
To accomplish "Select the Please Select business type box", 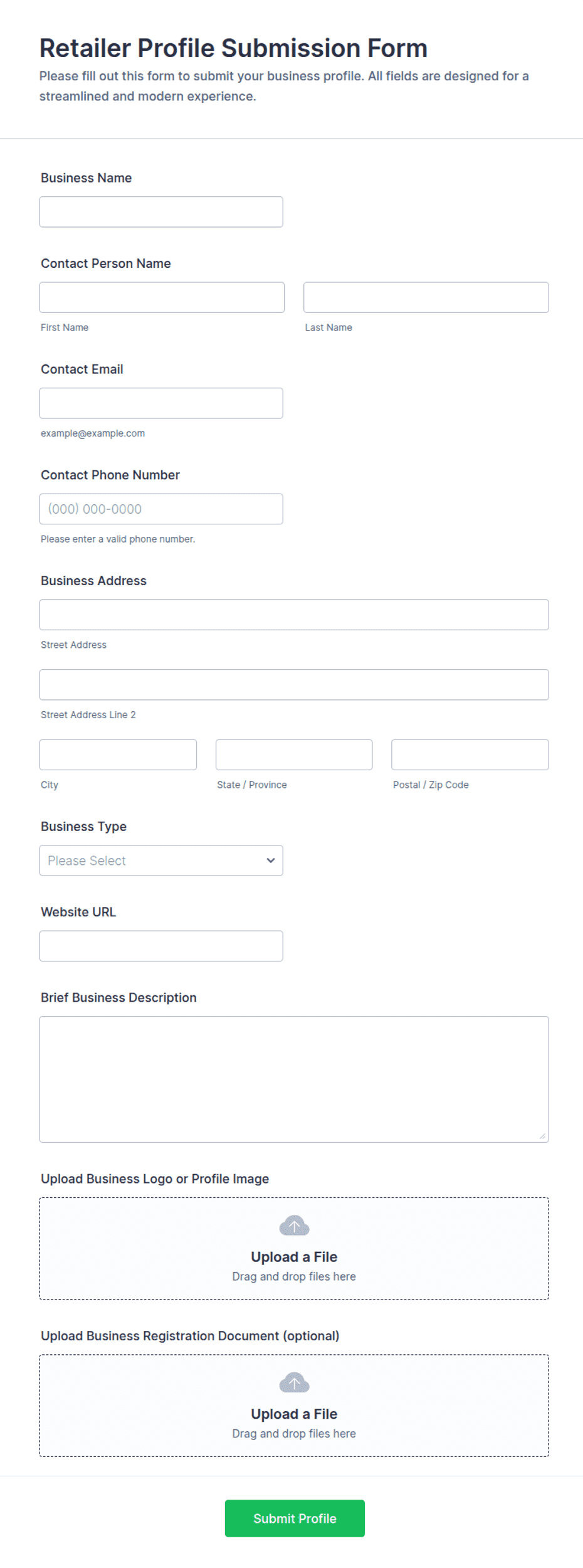I will (161, 860).
